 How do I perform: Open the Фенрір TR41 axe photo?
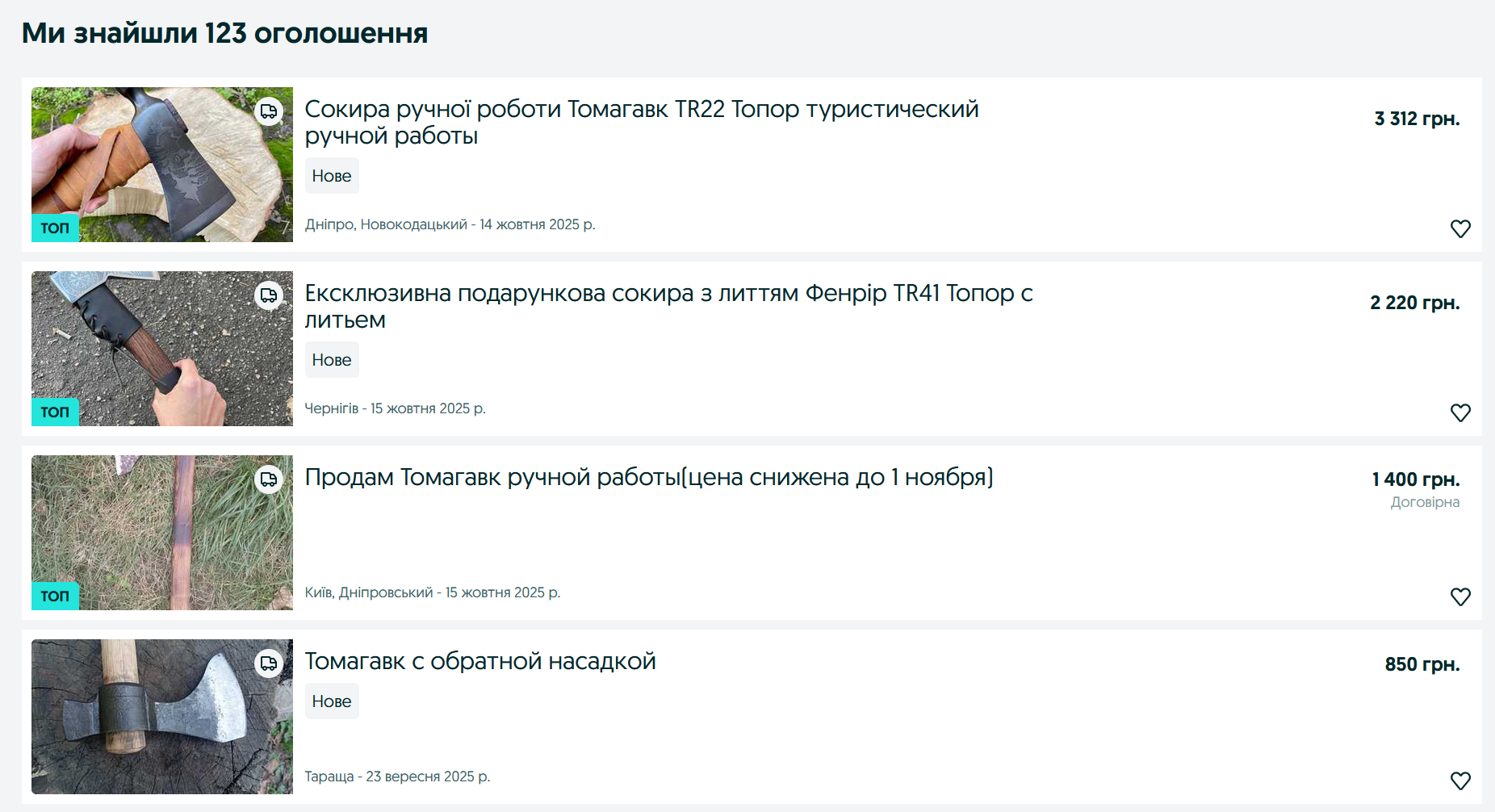[x=161, y=349]
